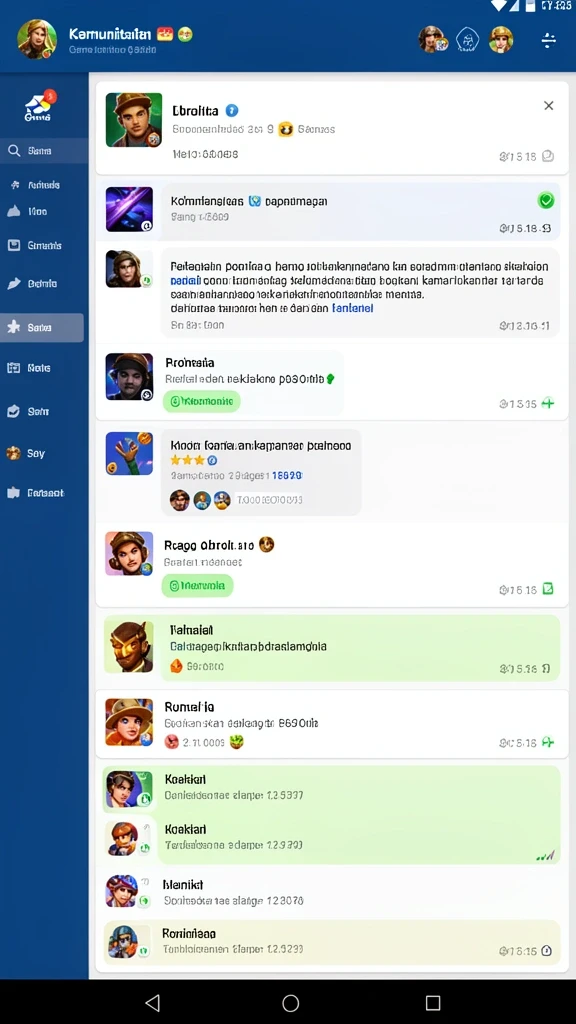Select the Kemunitaian header title
Screen dimensions: 576x1024
pos(110,34)
